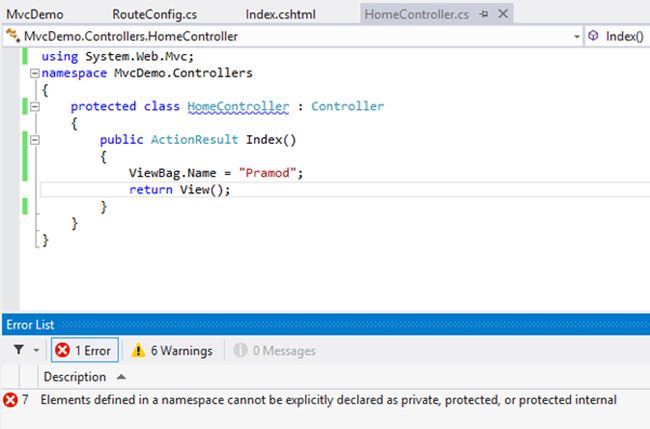Viewport: 650px width, 429px height.
Task: Toggle the 6 Warnings filter button
Action: [172, 351]
